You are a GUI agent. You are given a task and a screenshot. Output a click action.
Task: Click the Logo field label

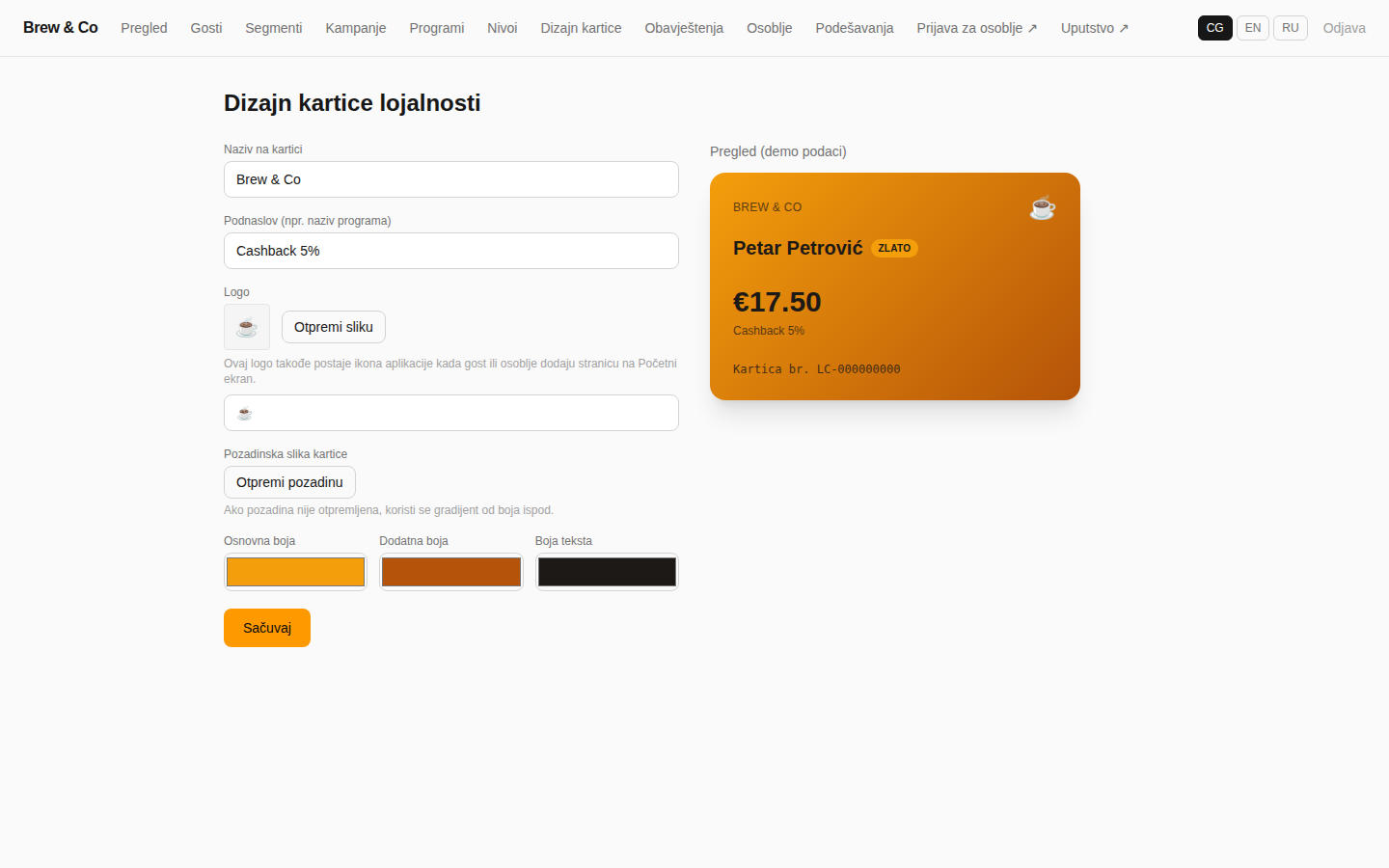pos(236,292)
